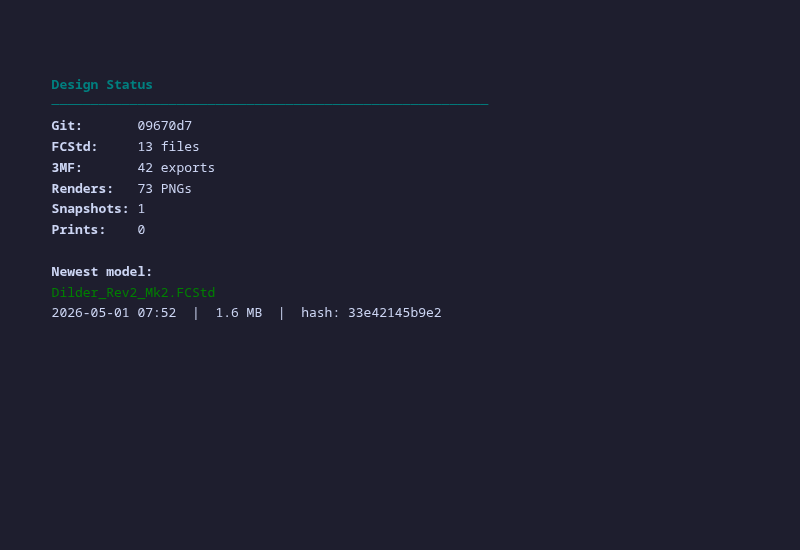
Task: Select the commit hash 09670d7
Action: point(165,126)
